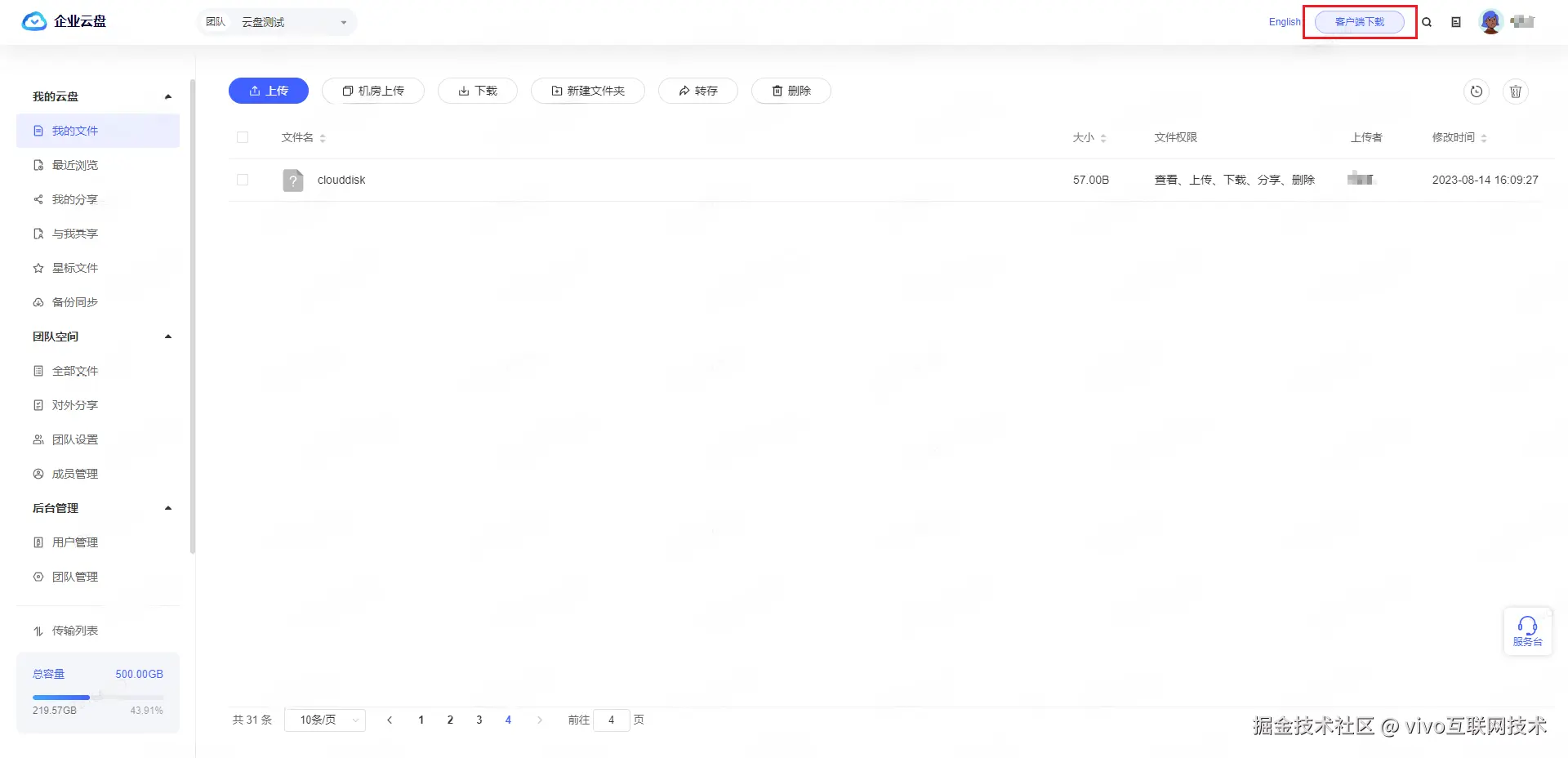Open the 服务台 help desk icon
The height and width of the screenshot is (758, 1568).
coord(1528,631)
